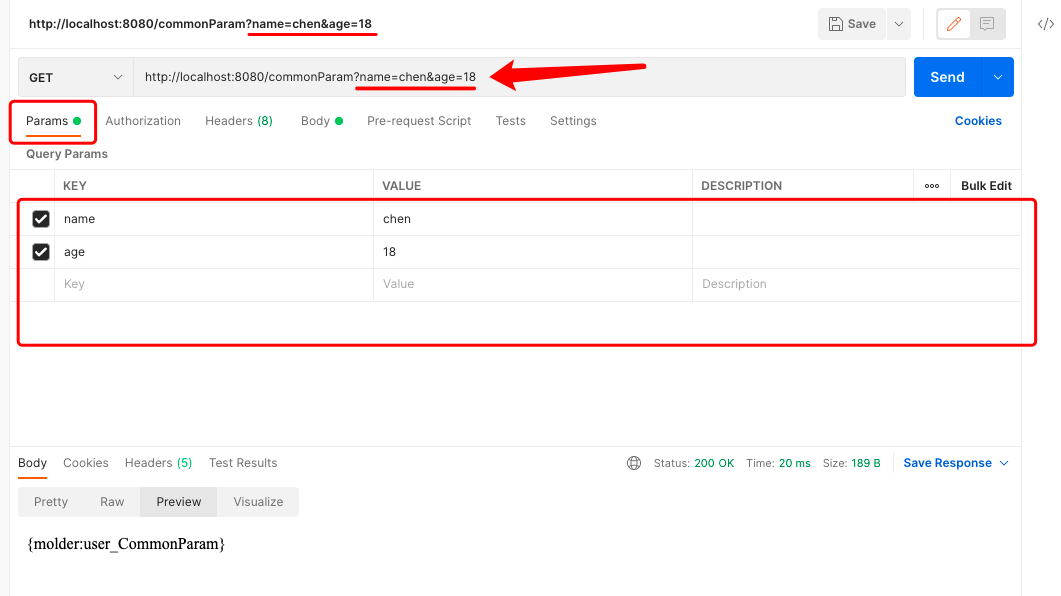Click Bulk Edit
This screenshot has height=596, width=1061.
[x=986, y=186]
